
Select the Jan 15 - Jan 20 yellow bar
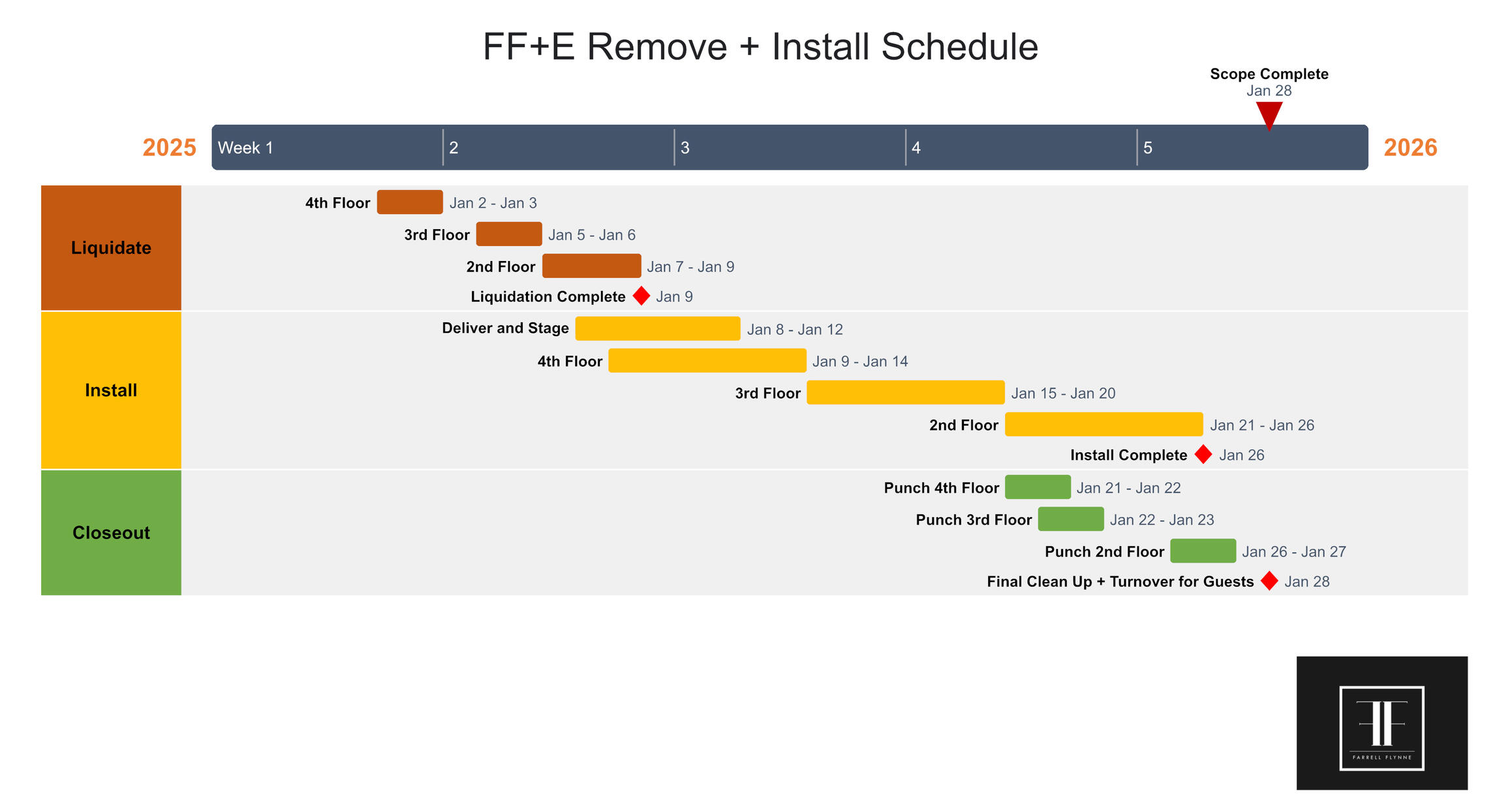point(905,393)
